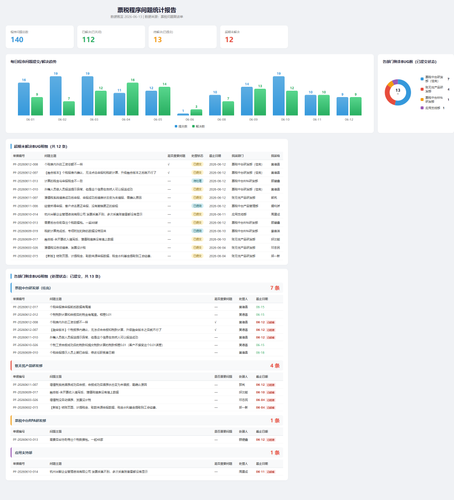Click the x-axis date label 06-05
Viewport: 454px width, 500px height.
158,119
